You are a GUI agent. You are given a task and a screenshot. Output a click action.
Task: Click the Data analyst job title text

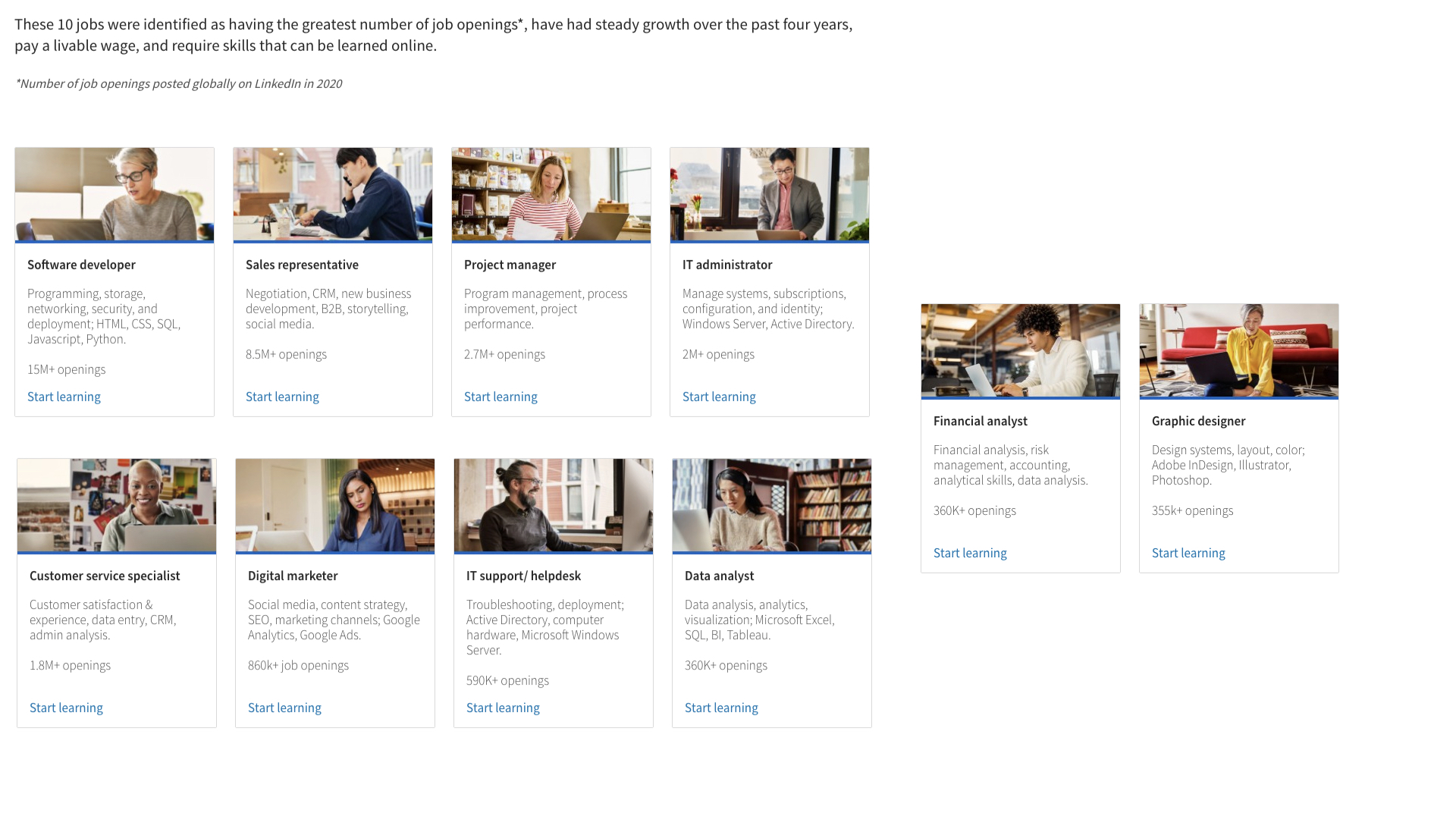click(x=718, y=575)
